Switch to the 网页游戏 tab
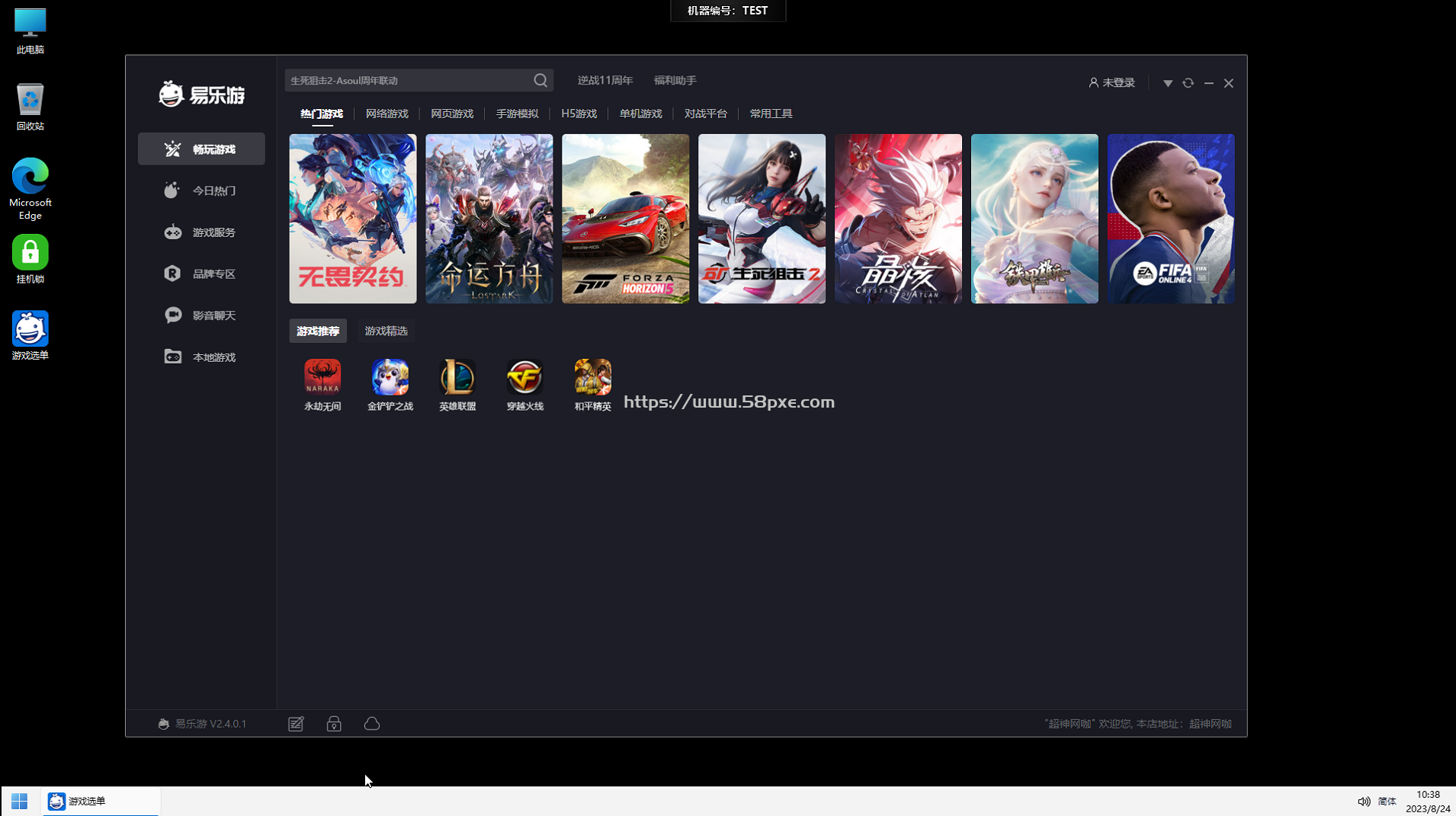 click(452, 114)
